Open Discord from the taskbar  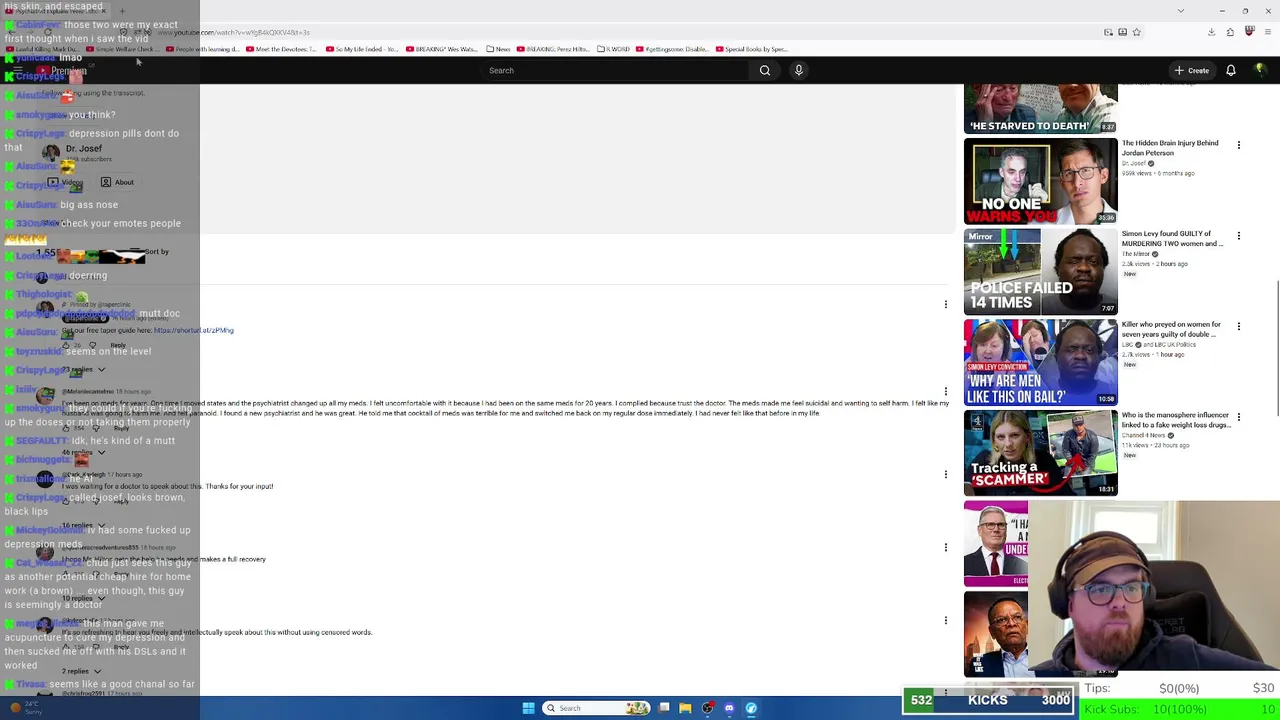[729, 708]
